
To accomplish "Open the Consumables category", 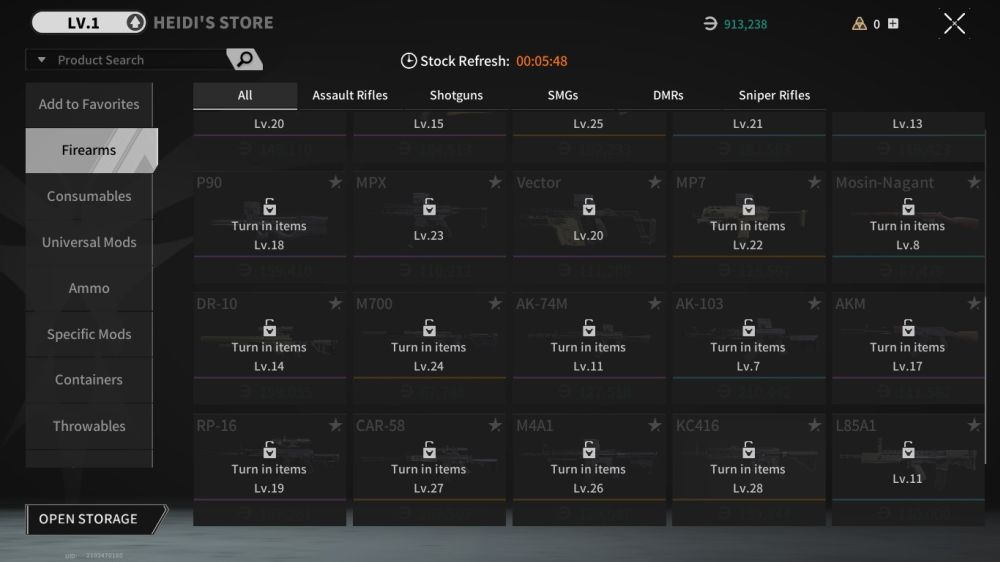I will point(89,196).
